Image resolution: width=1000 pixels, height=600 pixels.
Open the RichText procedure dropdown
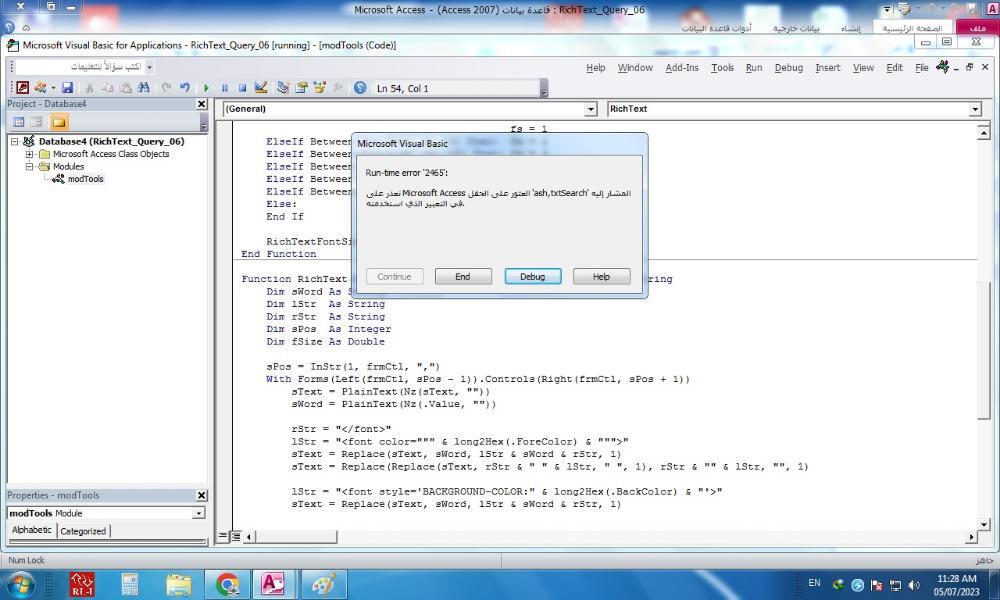pos(975,110)
